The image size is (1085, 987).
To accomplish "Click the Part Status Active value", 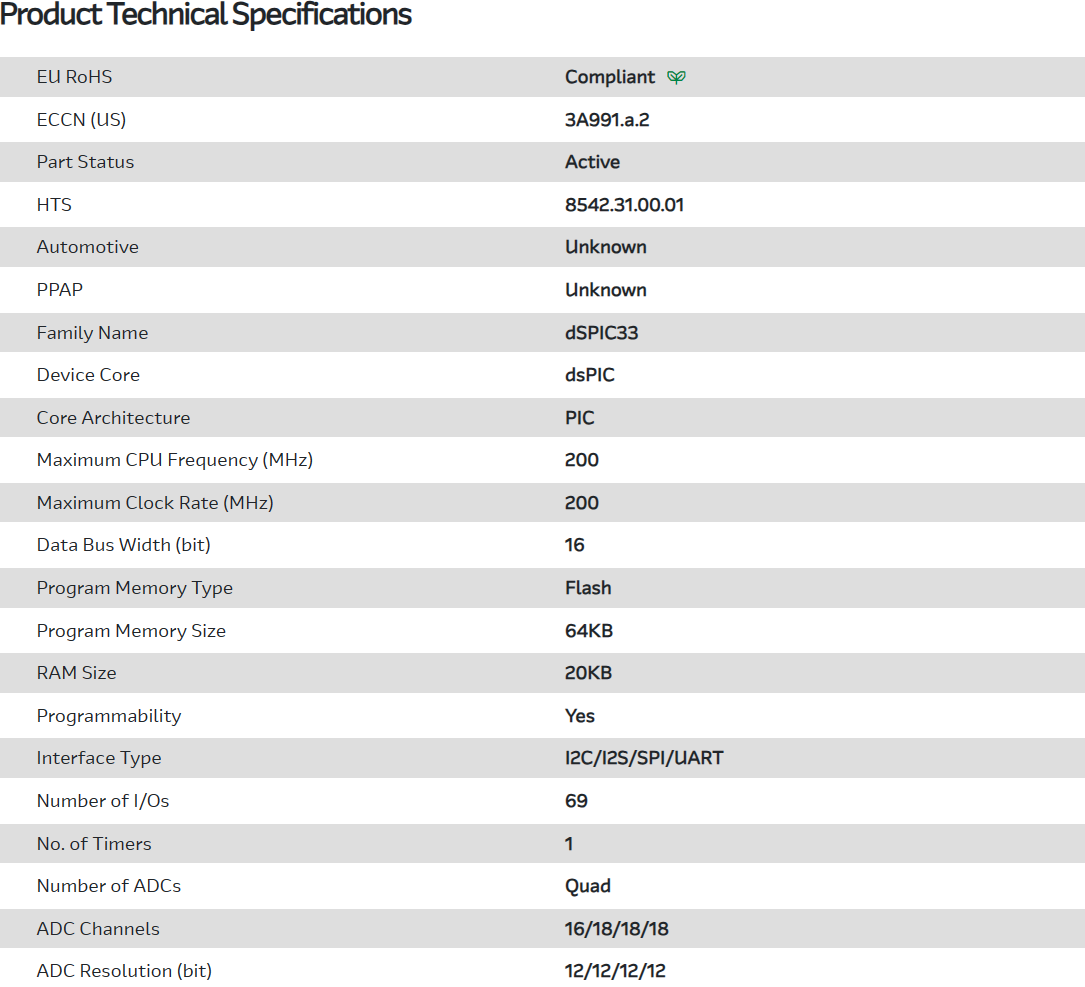I will point(592,162).
